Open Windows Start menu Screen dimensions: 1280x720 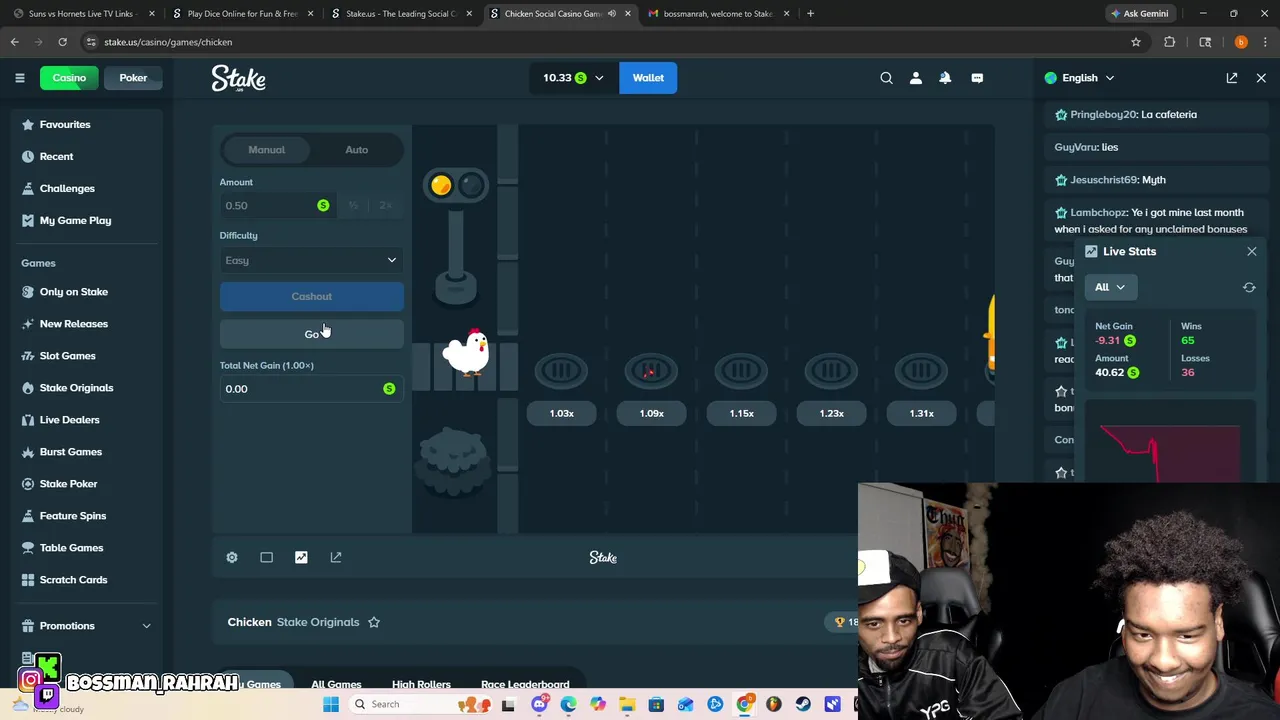tap(331, 704)
